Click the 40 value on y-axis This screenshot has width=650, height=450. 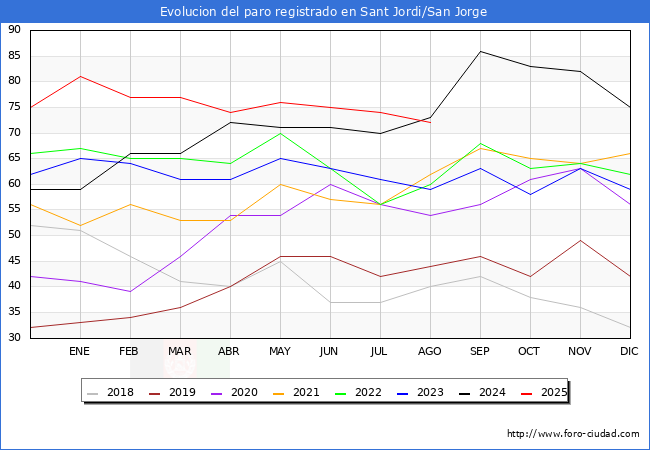point(14,286)
